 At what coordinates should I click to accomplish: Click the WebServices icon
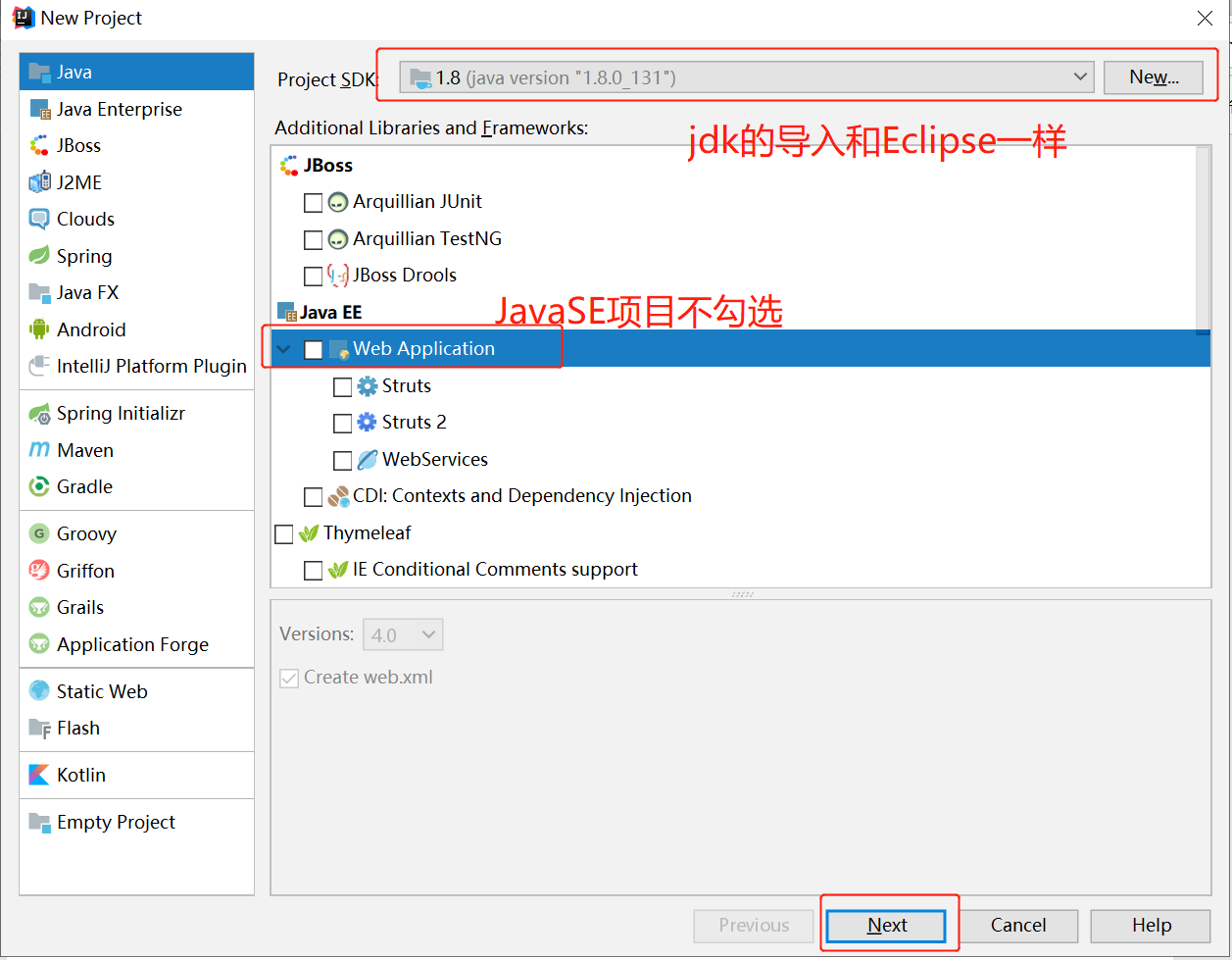368,459
